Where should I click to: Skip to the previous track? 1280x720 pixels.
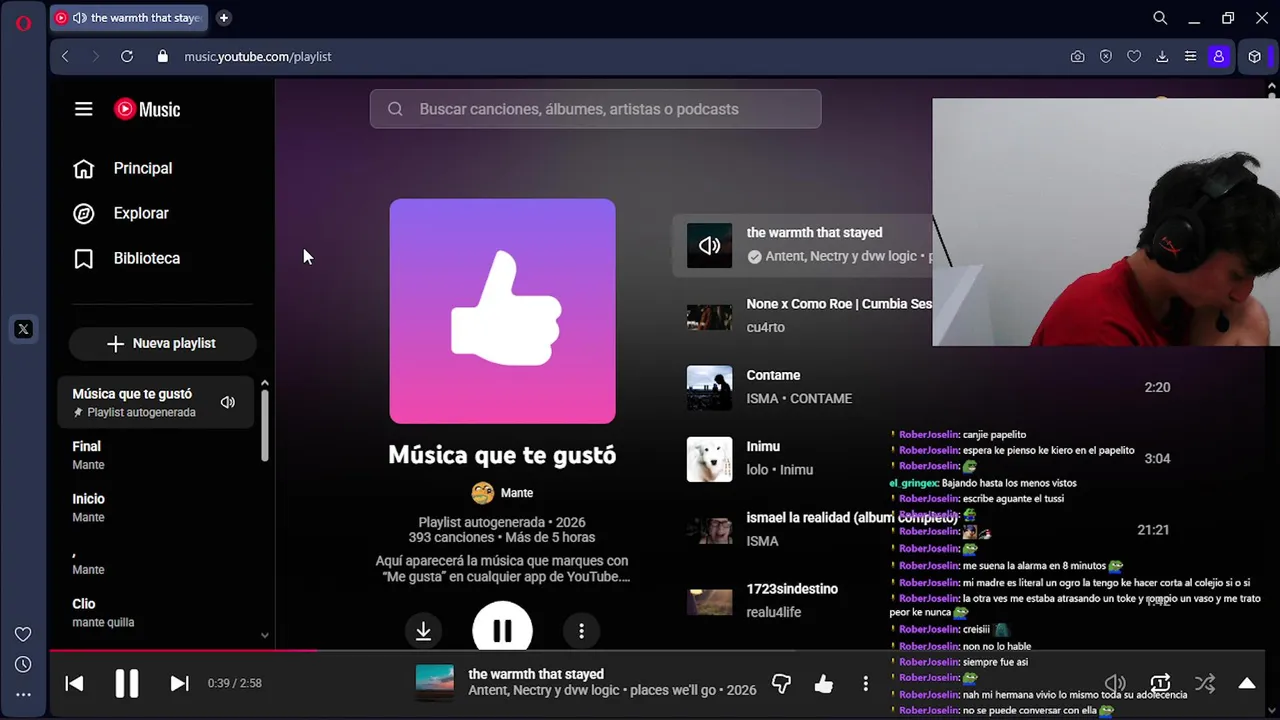74,683
